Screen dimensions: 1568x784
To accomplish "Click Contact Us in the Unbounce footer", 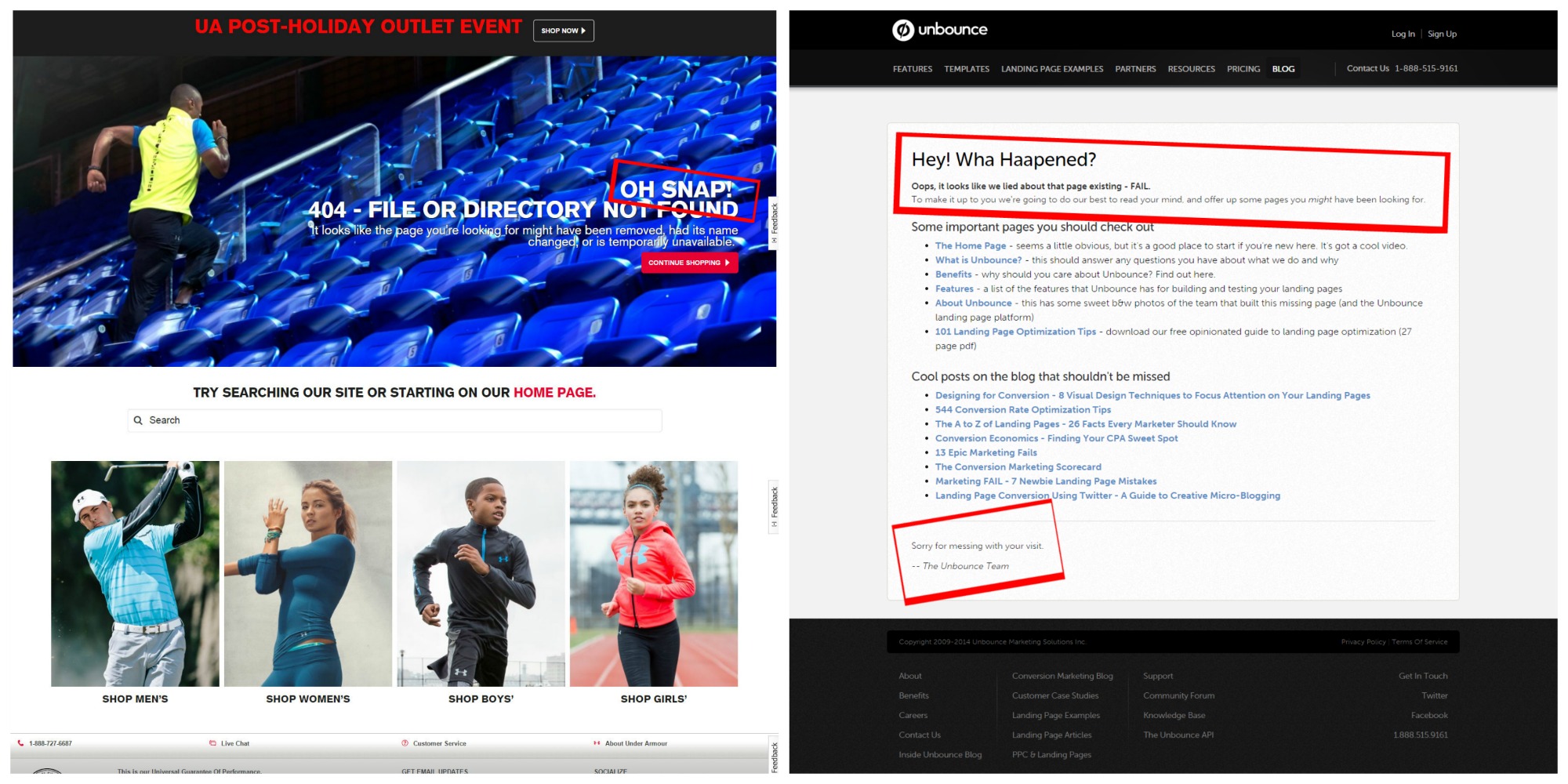I will 920,735.
